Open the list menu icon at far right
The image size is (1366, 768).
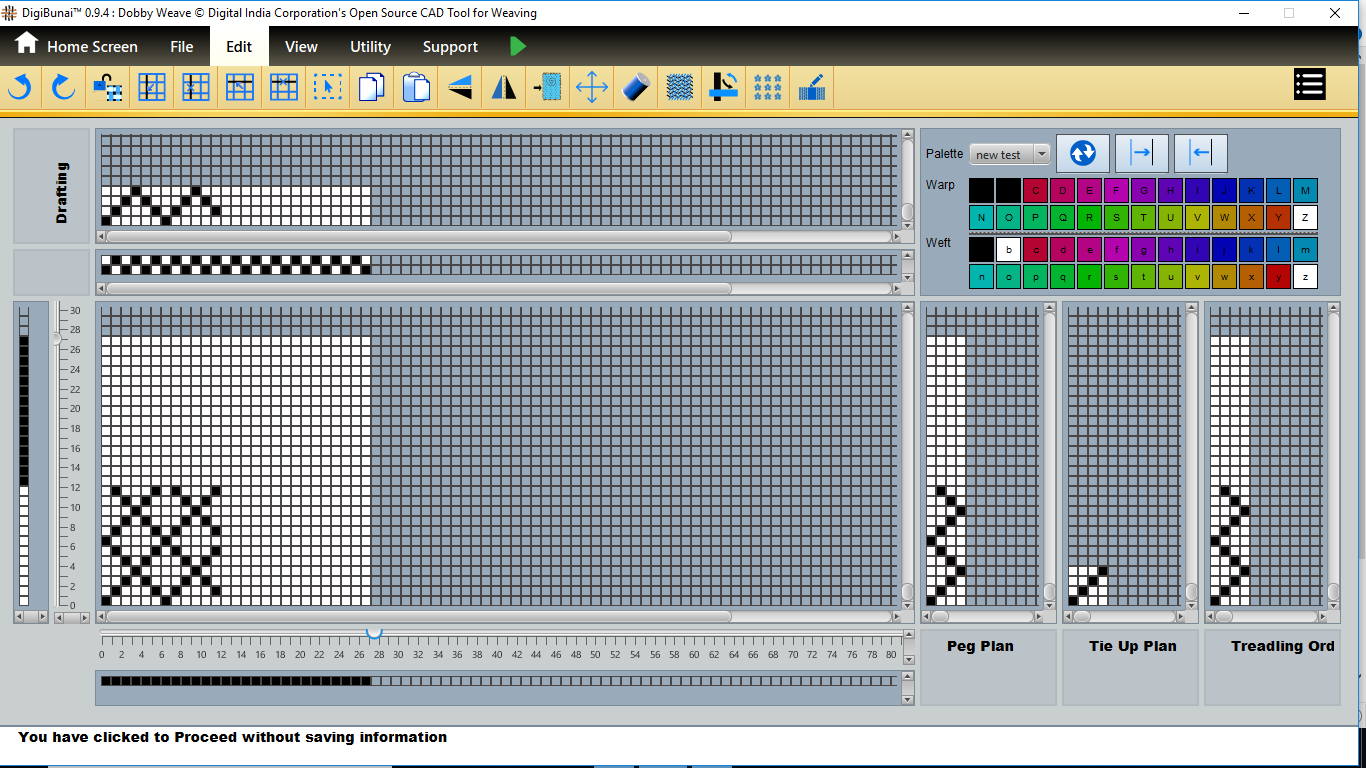coord(1309,85)
